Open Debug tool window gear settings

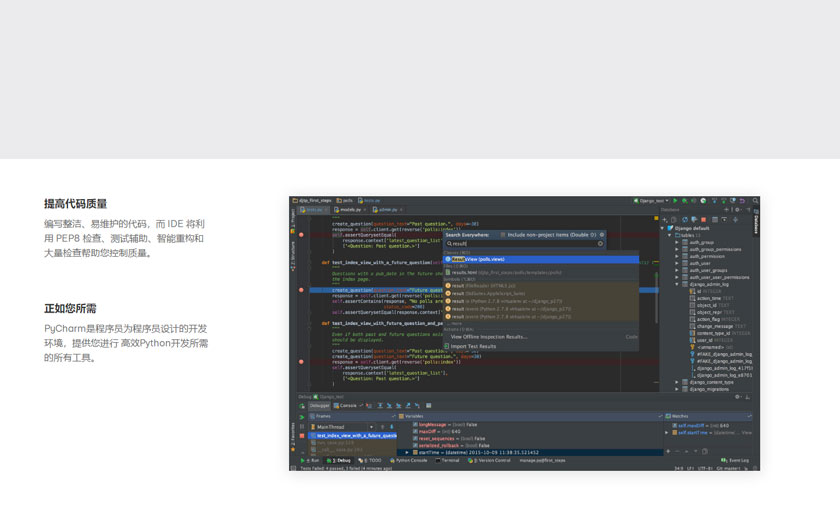point(738,397)
